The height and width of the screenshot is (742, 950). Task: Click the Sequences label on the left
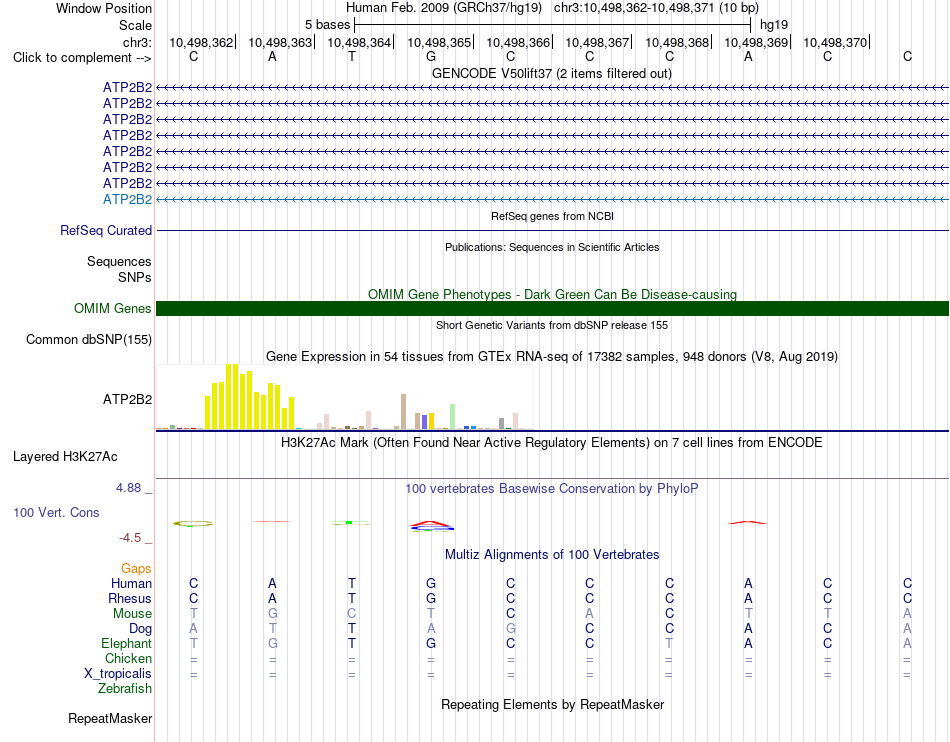[x=119, y=262]
